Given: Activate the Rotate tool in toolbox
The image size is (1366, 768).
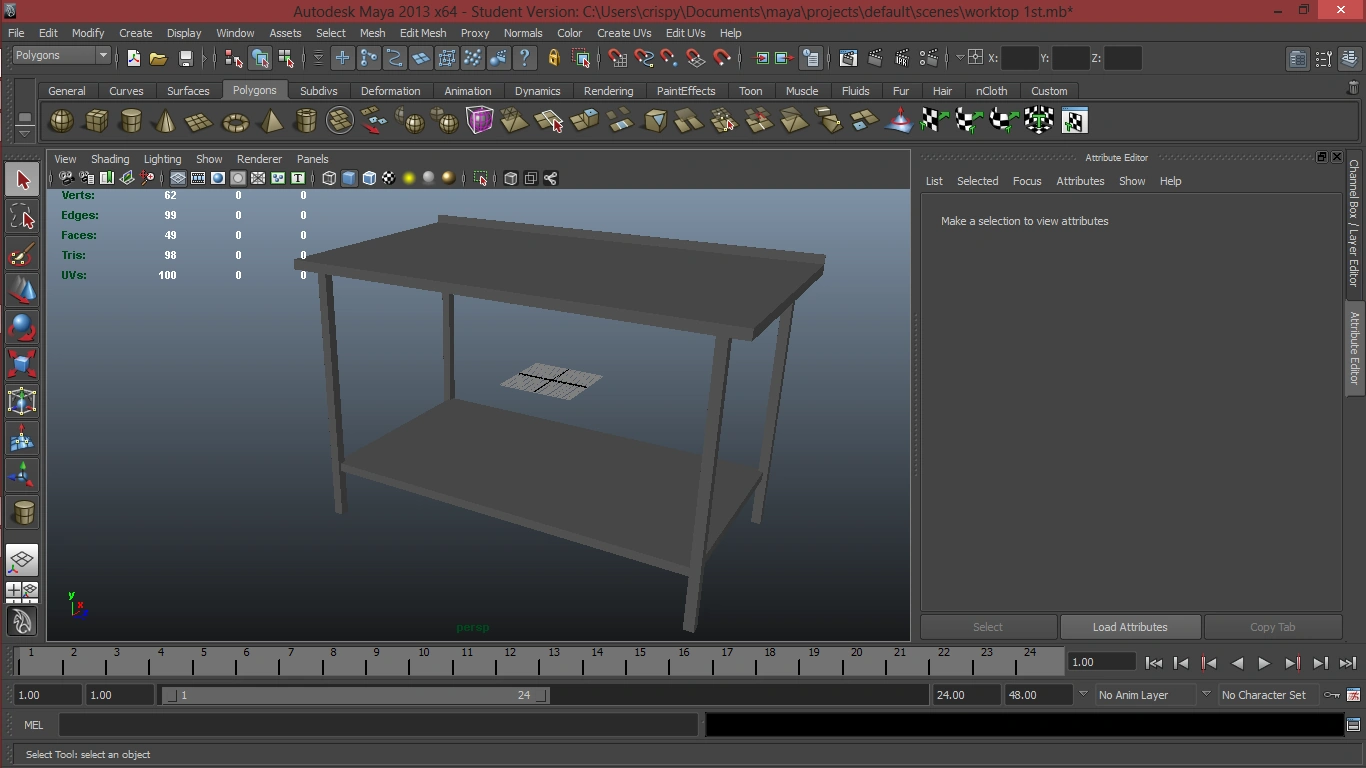Looking at the screenshot, I should (x=22, y=327).
